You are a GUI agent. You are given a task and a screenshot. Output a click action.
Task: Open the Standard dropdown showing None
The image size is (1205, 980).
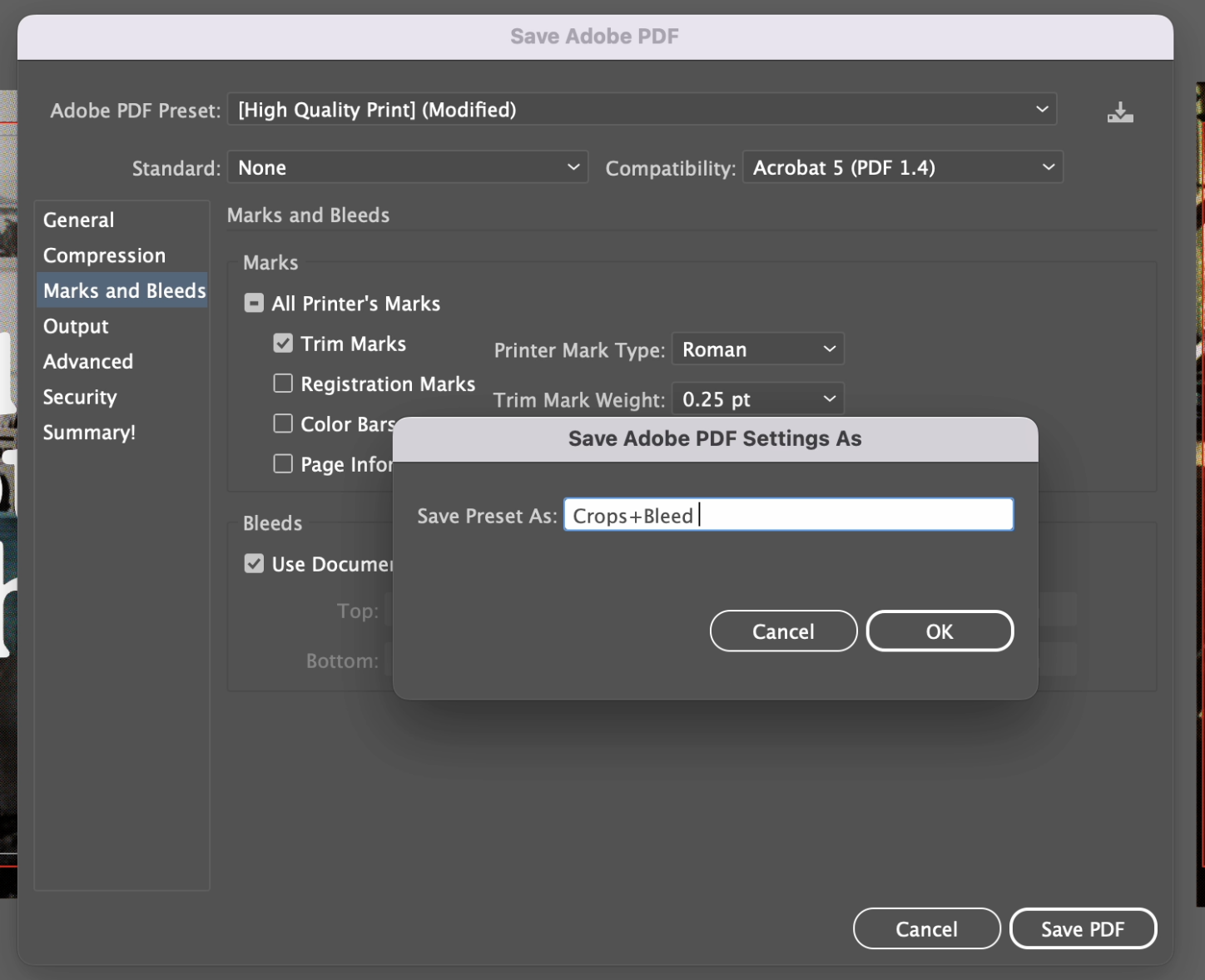408,167
